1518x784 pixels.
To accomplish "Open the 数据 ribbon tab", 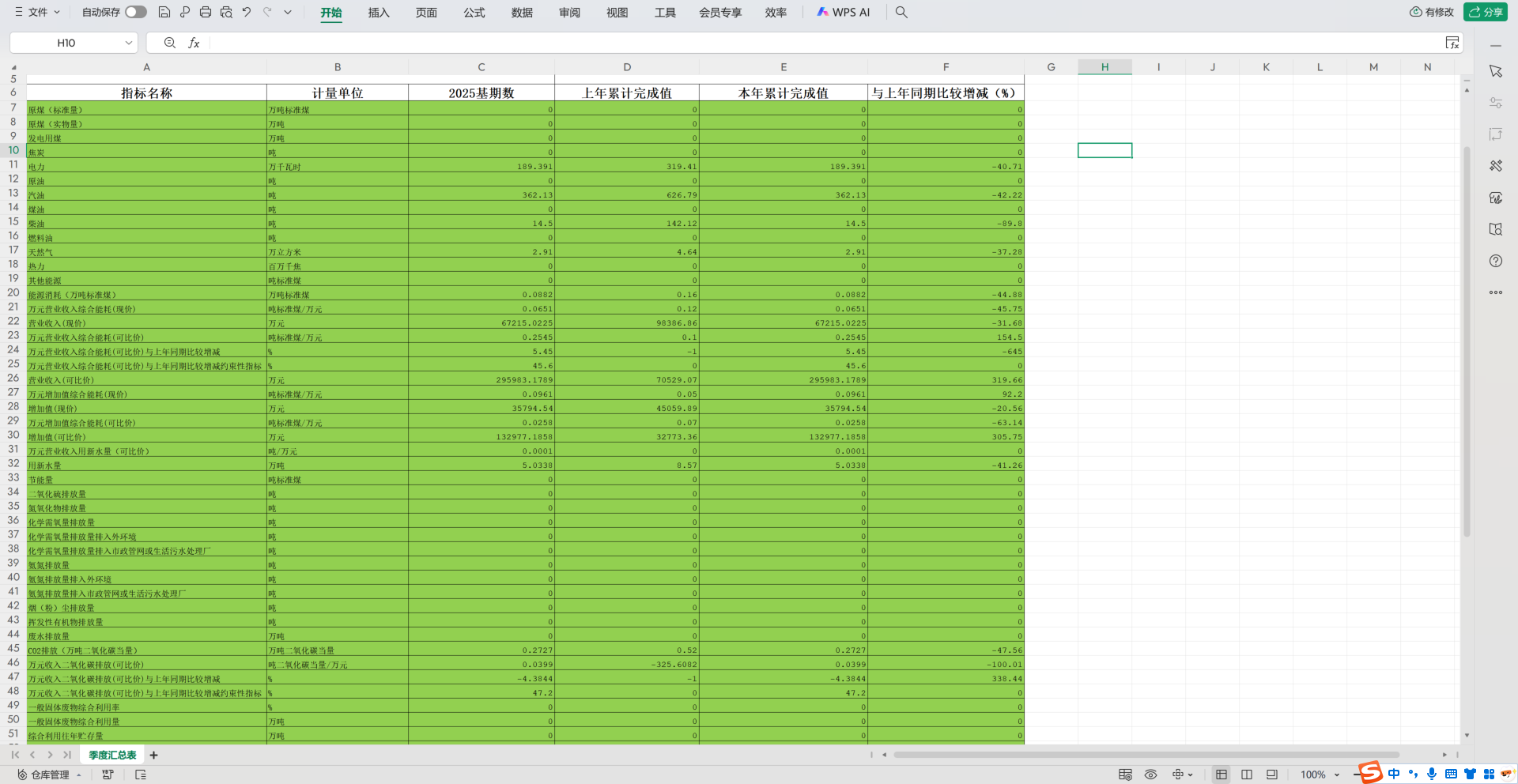I will tap(522, 13).
